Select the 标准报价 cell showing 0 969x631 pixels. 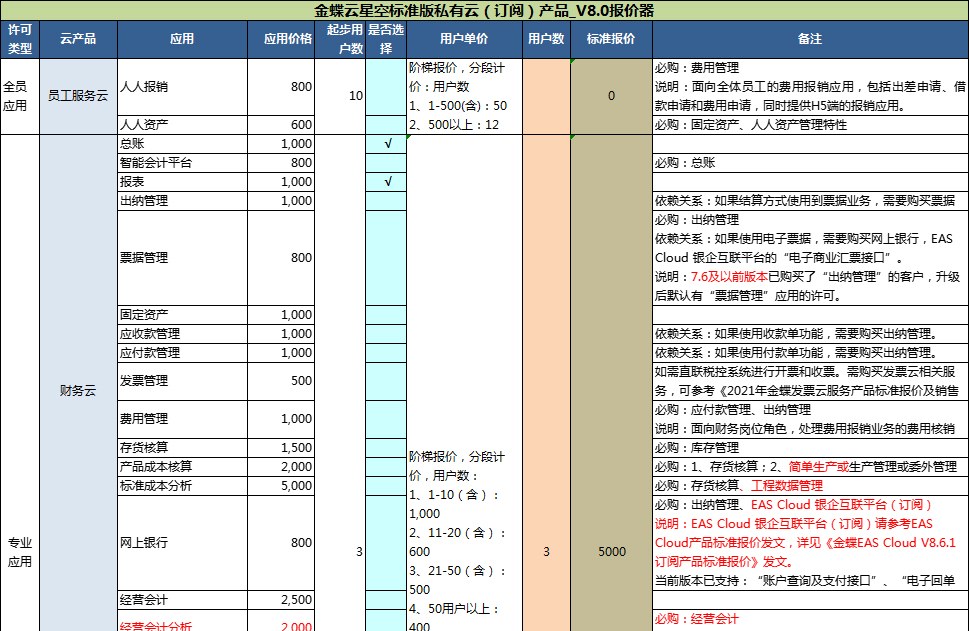[611, 96]
